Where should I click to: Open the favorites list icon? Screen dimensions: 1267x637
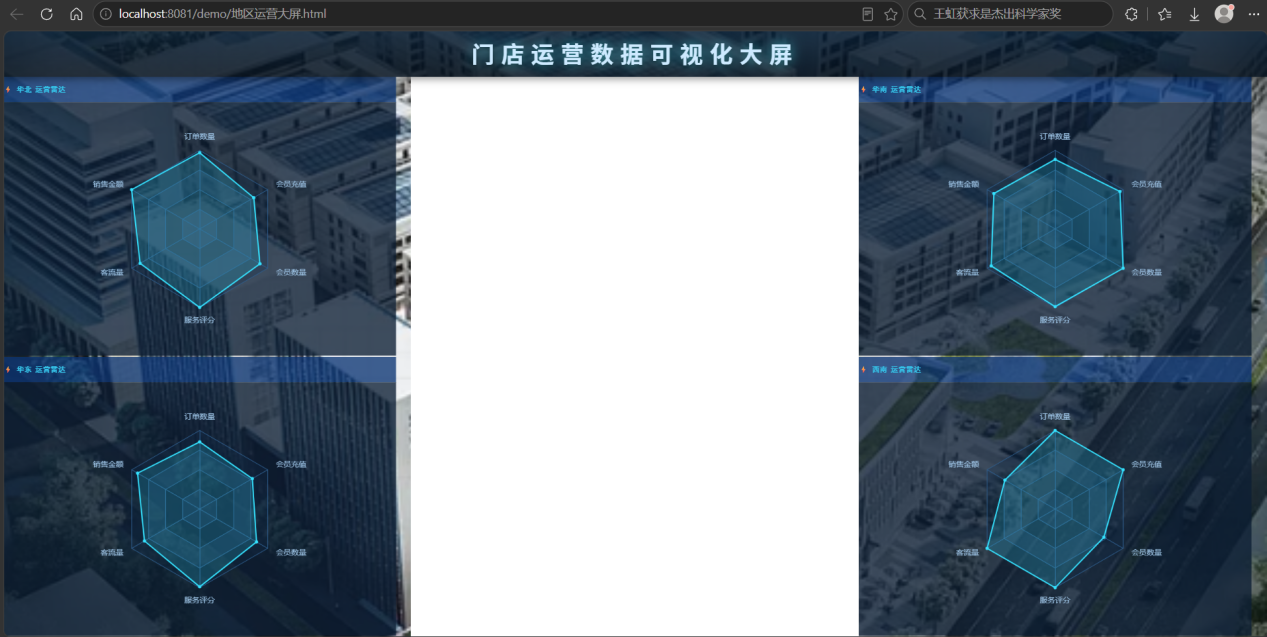click(1165, 14)
